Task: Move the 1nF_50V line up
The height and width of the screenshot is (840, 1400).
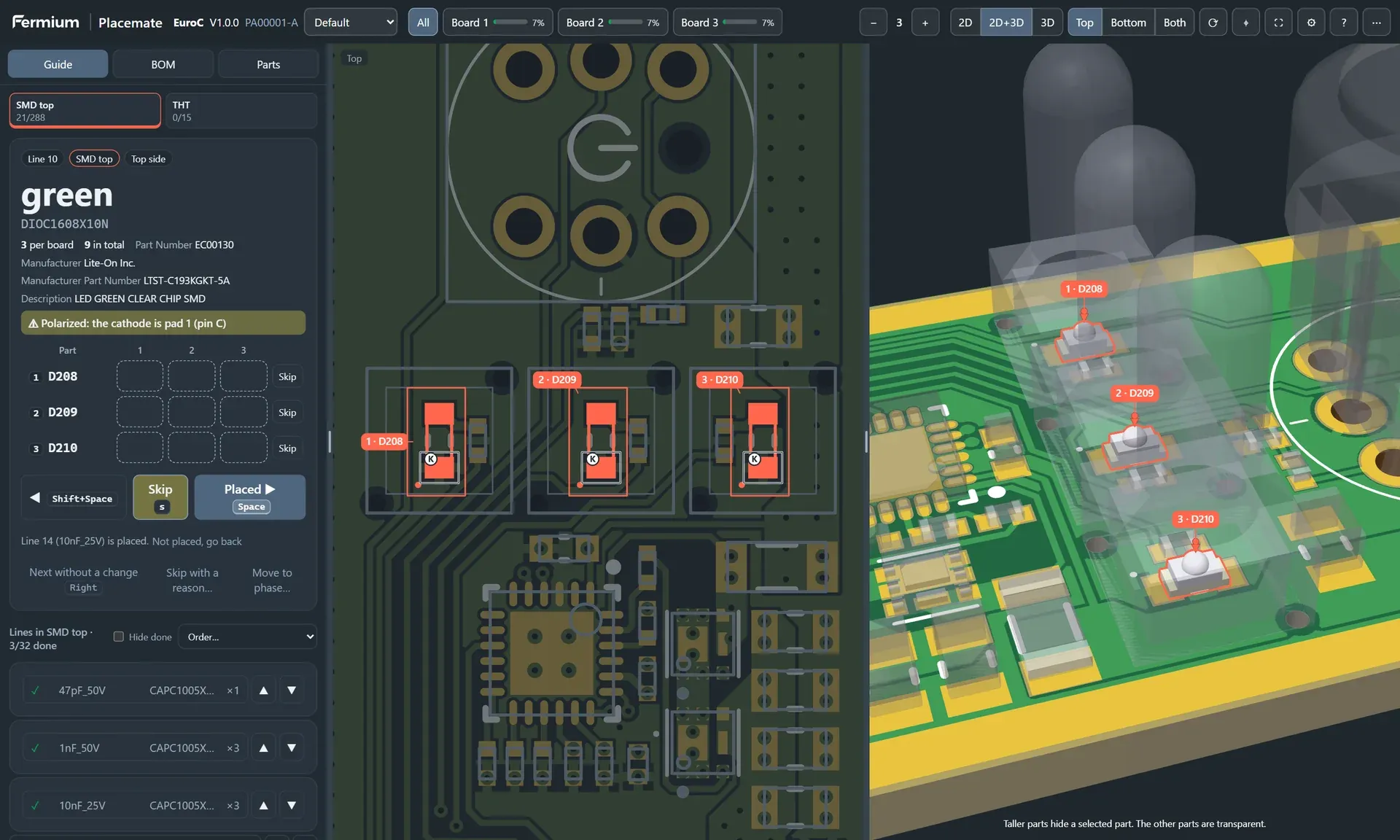Action: pos(264,747)
